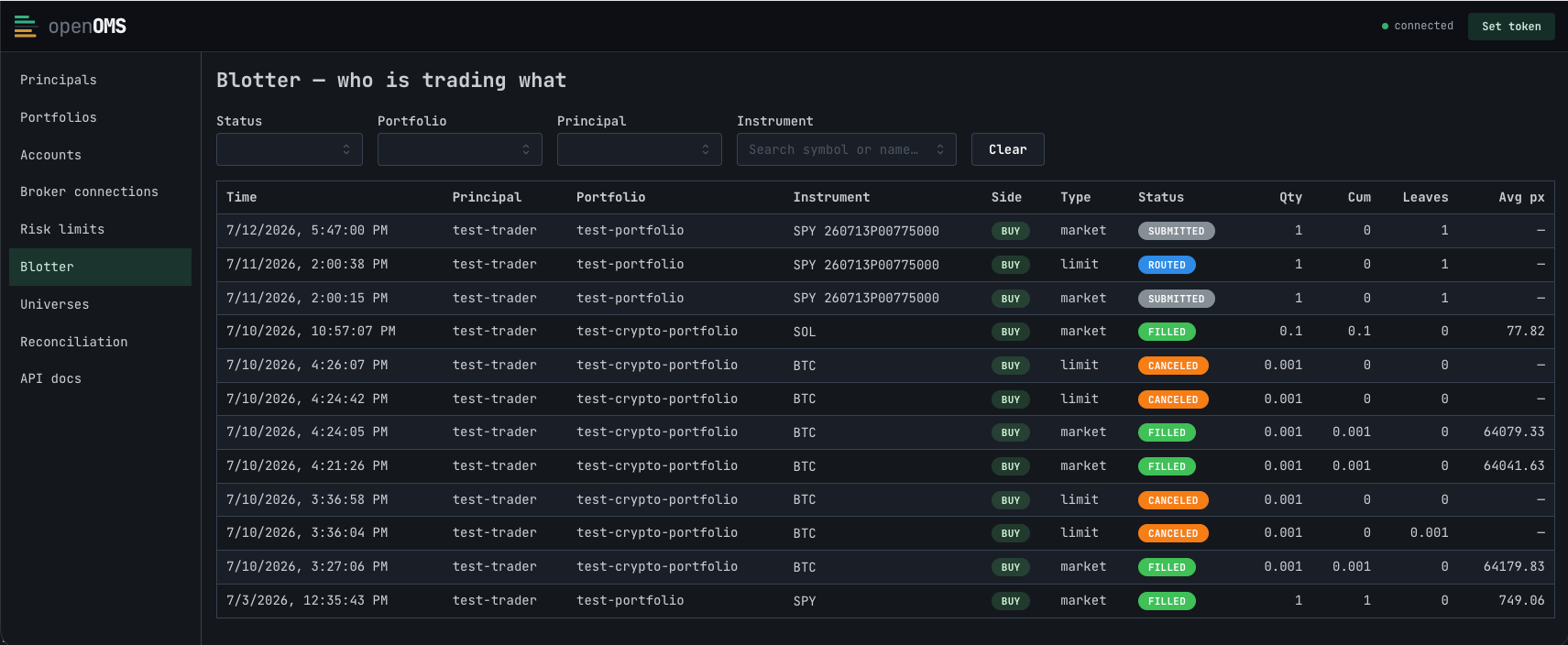
Task: Click the 7/11/2026, 2:00:15 PM timestamp
Action: coord(307,298)
